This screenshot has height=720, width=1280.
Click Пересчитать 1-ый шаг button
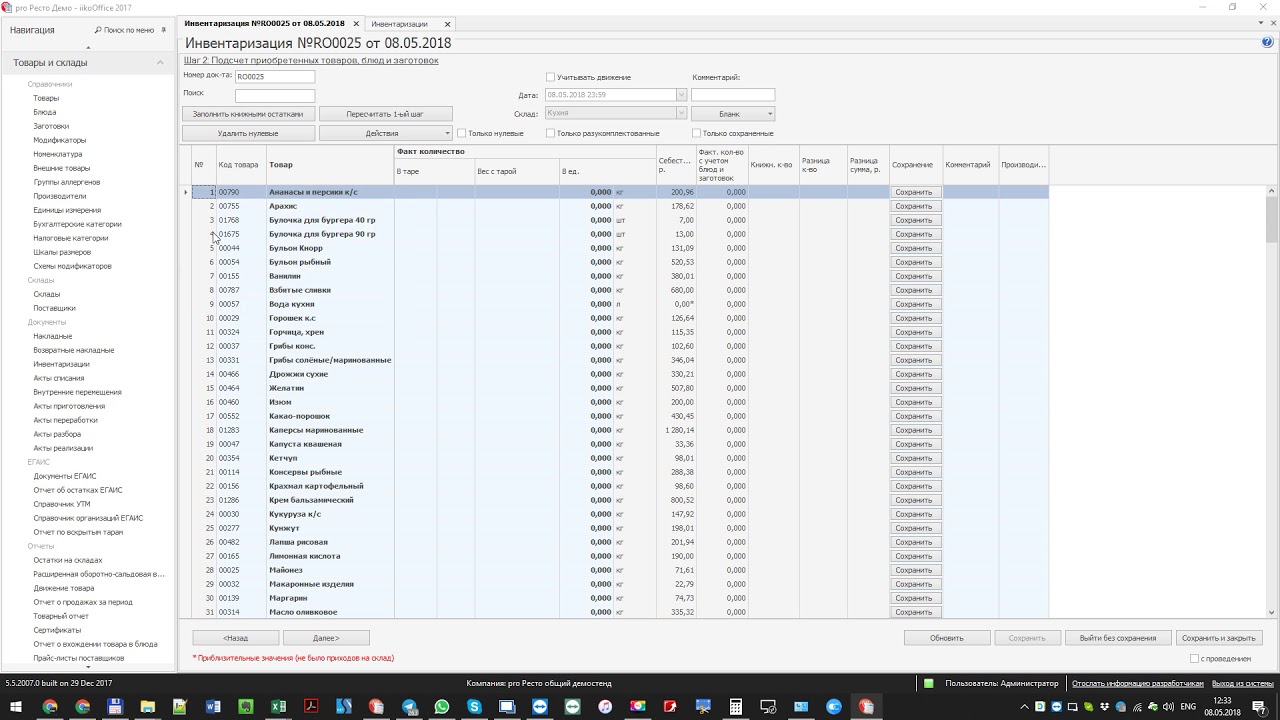pyautogui.click(x=385, y=114)
